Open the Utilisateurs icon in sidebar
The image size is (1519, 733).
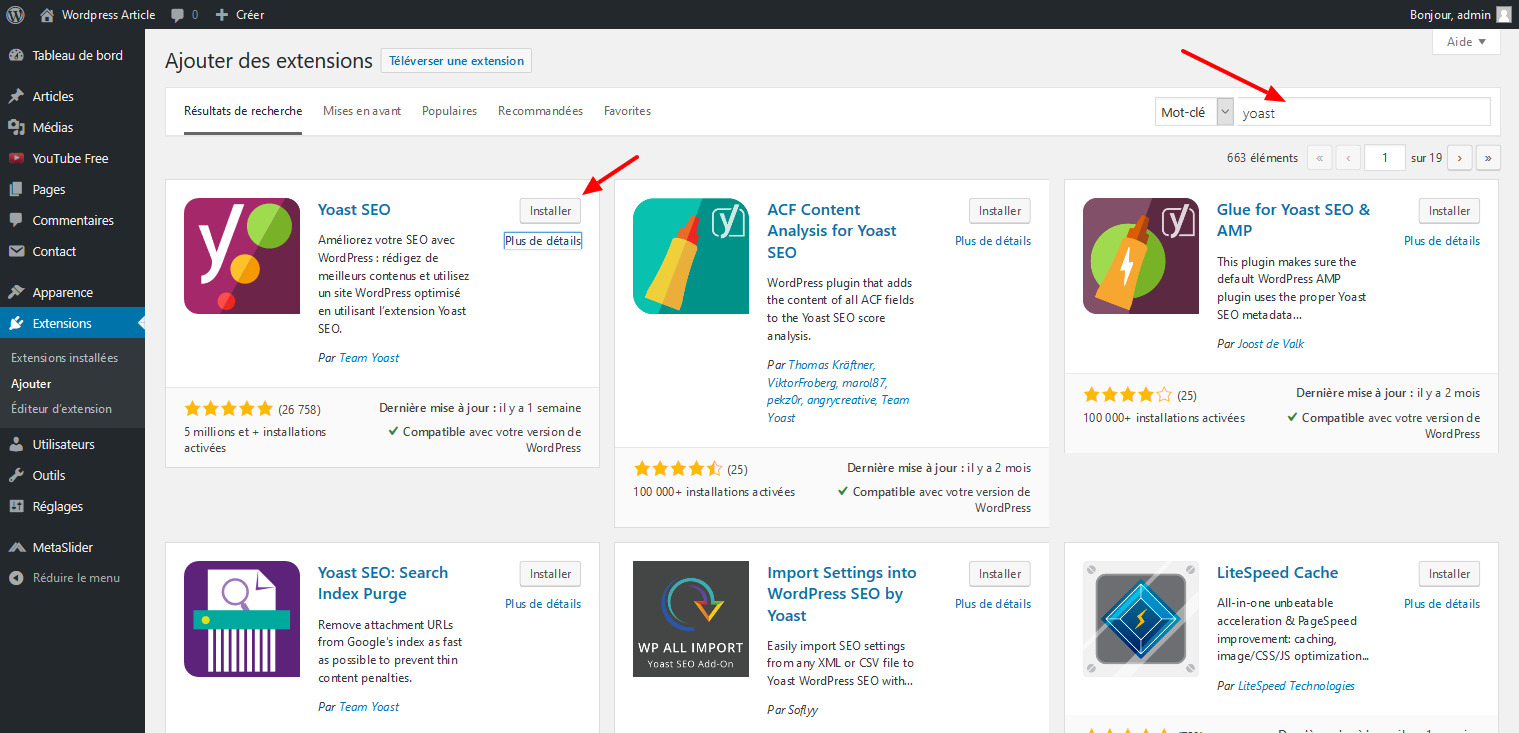pyautogui.click(x=16, y=444)
